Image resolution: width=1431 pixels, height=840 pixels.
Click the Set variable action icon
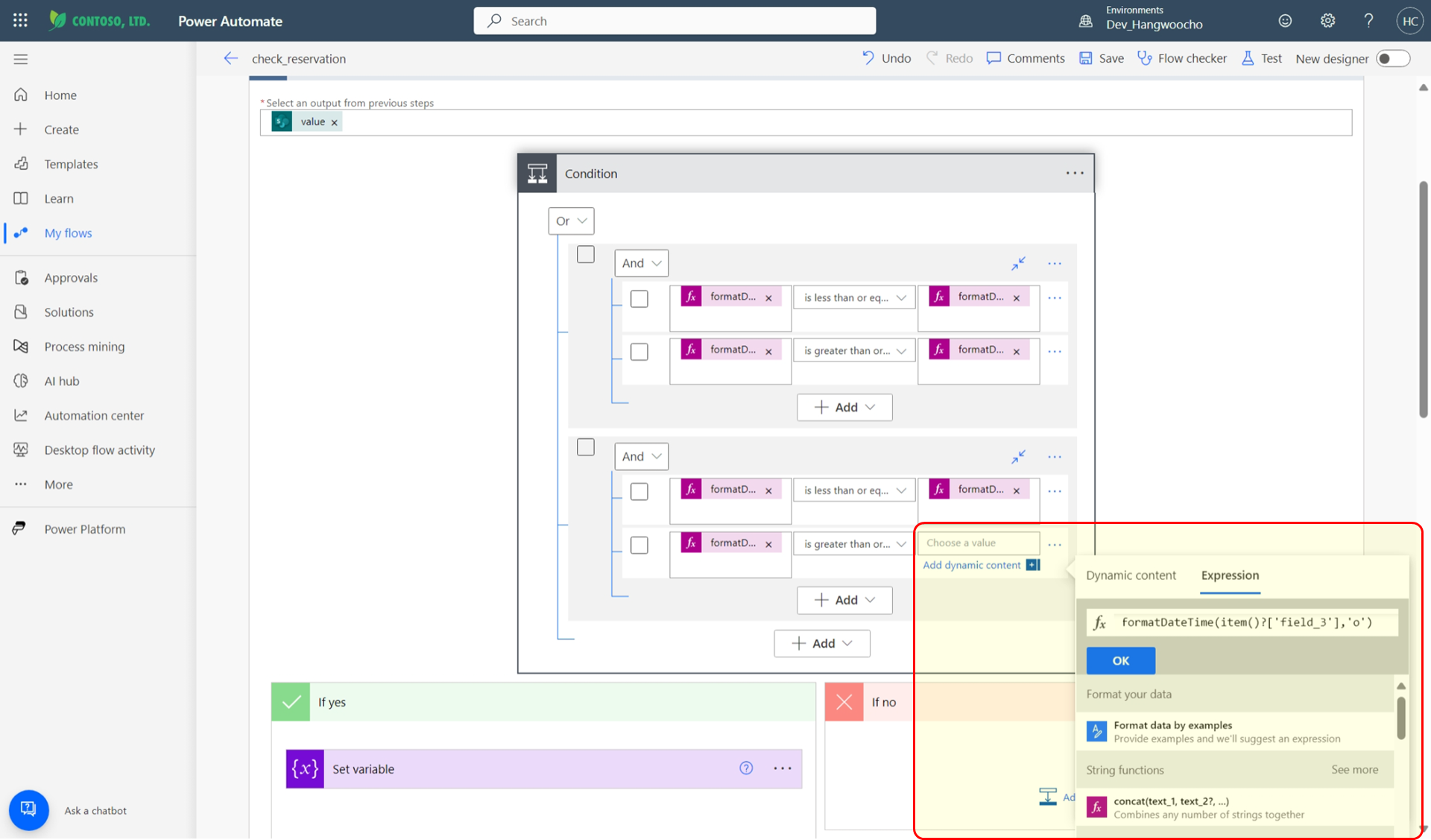[305, 768]
